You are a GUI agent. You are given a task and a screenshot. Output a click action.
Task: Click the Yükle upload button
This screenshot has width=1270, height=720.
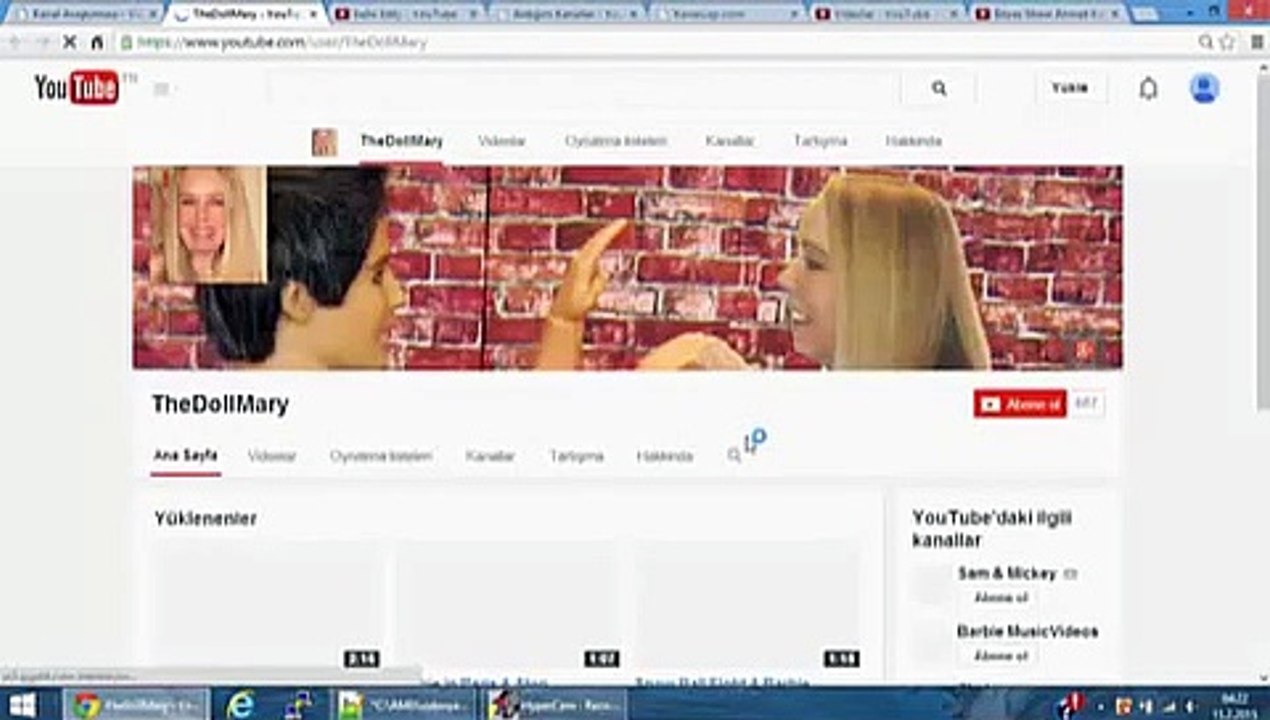[1069, 88]
